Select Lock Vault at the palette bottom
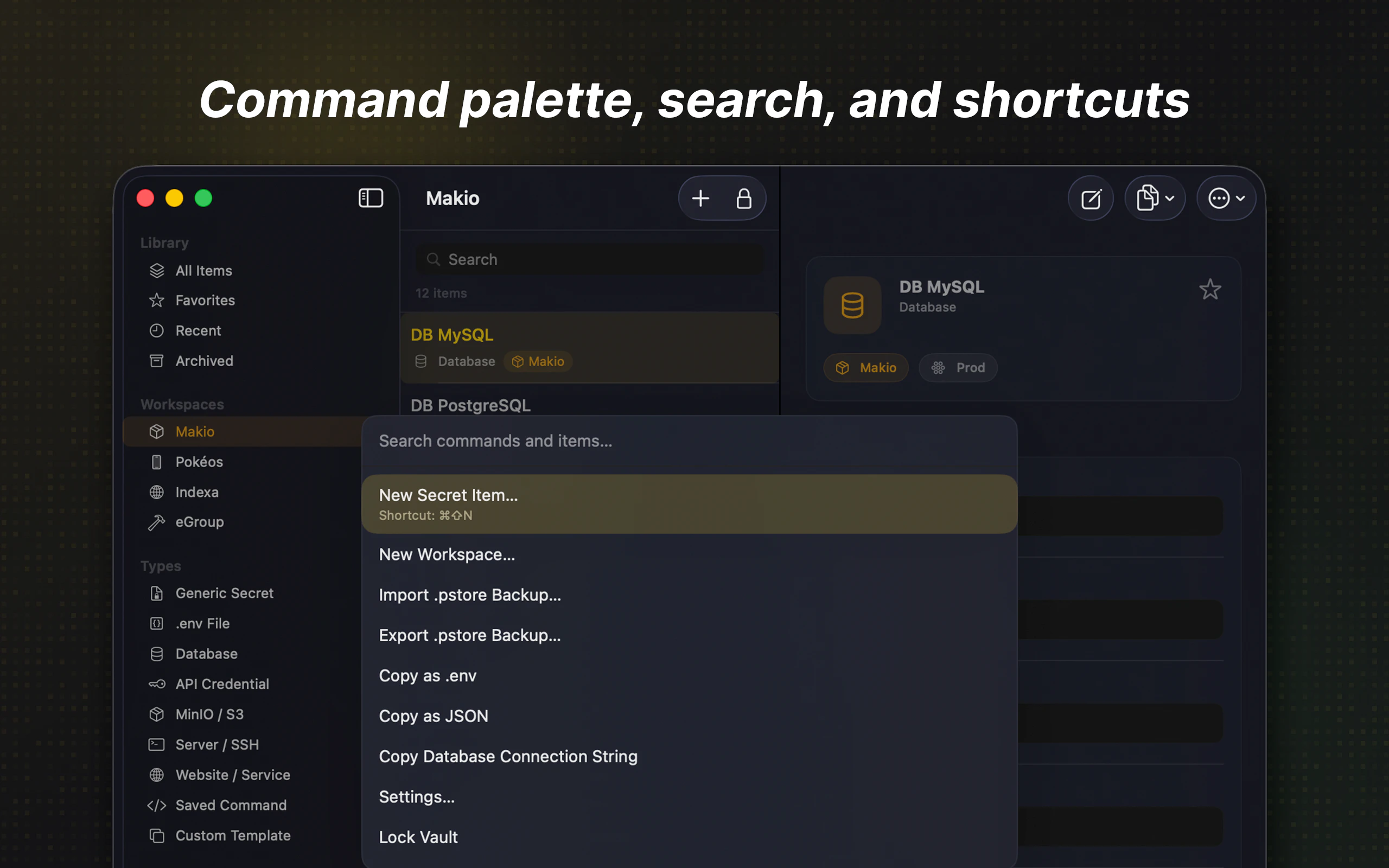Image resolution: width=1389 pixels, height=868 pixels. point(418,837)
